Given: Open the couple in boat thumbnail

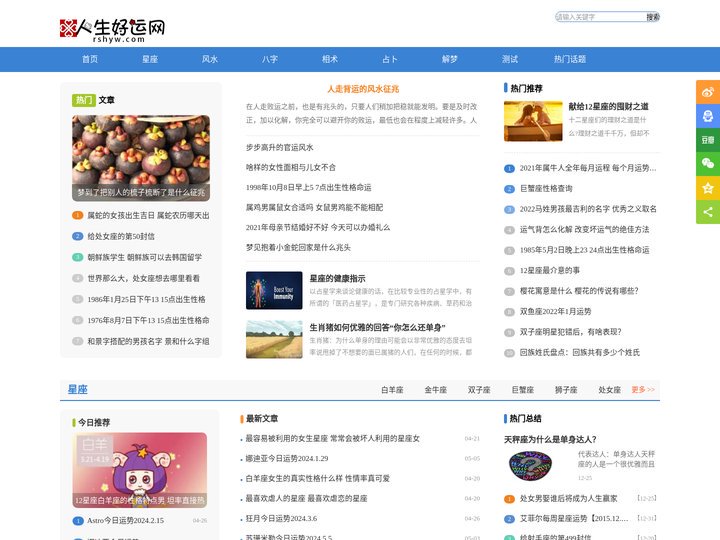Looking at the screenshot, I should (x=533, y=121).
